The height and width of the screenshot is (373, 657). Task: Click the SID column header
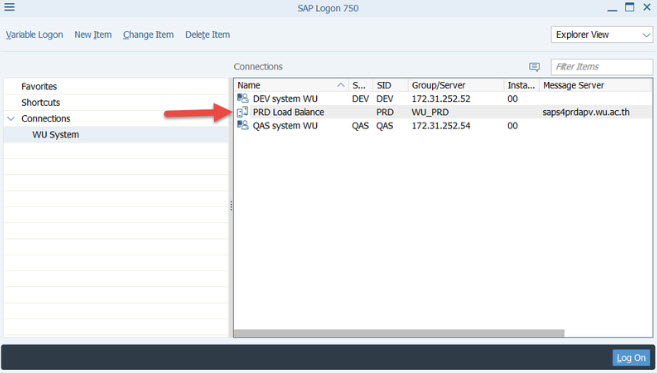point(384,85)
